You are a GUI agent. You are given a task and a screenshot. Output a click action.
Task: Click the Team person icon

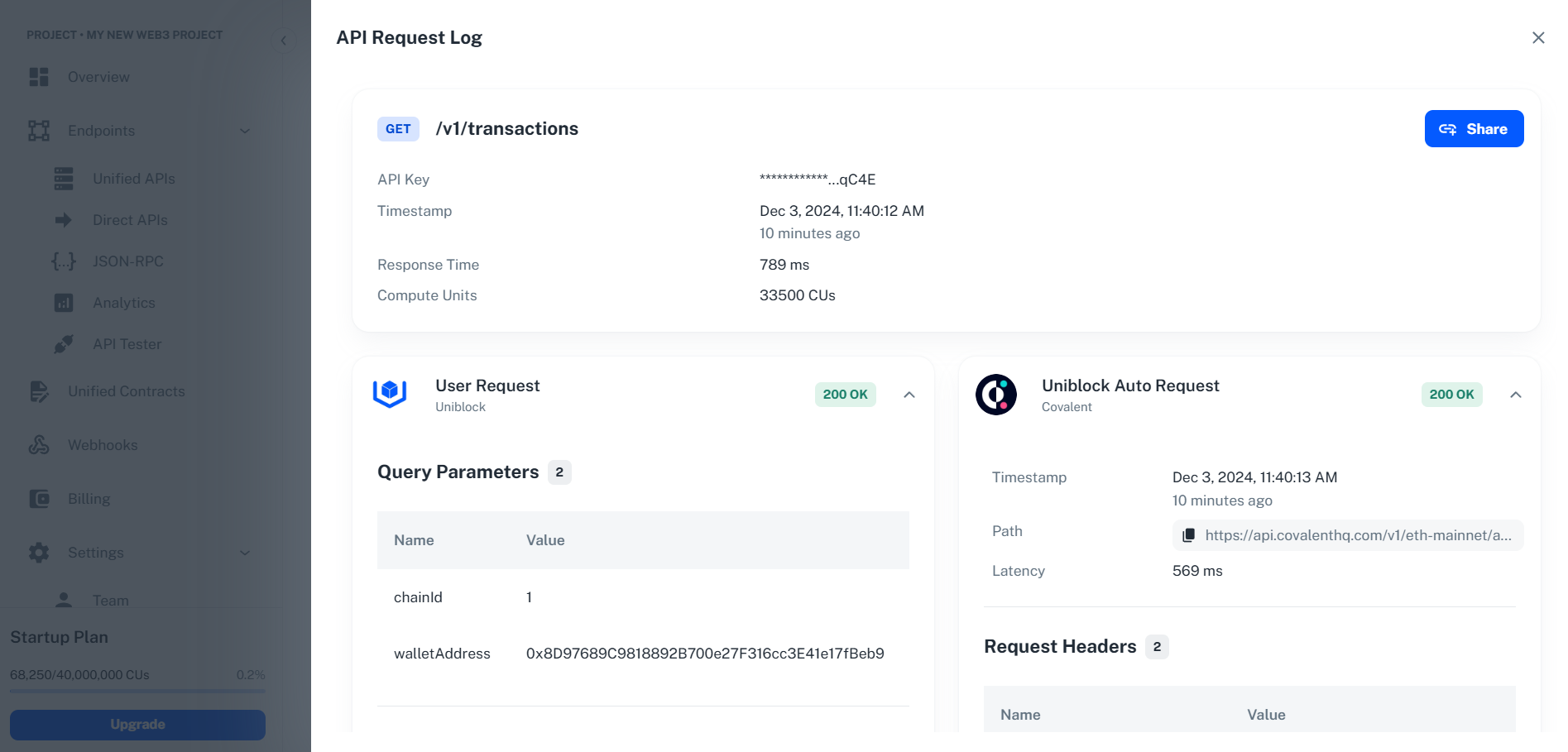click(x=64, y=599)
